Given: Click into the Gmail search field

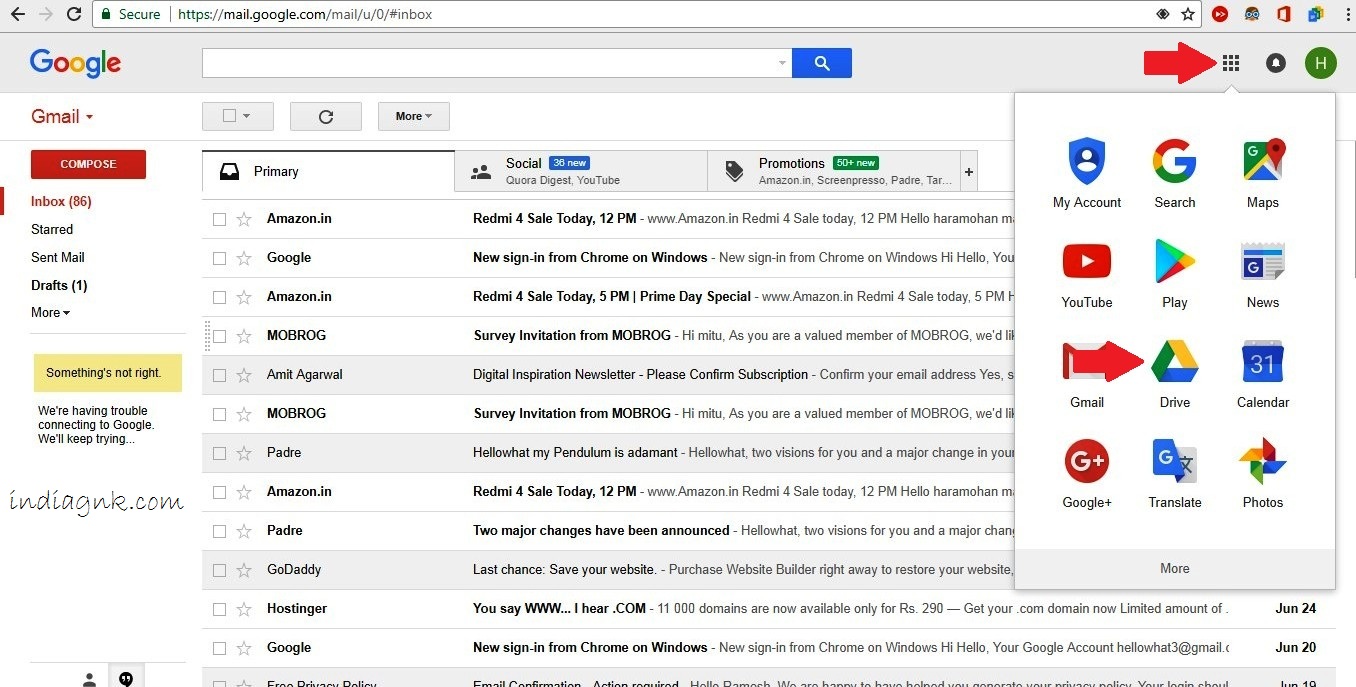Looking at the screenshot, I should point(488,63).
